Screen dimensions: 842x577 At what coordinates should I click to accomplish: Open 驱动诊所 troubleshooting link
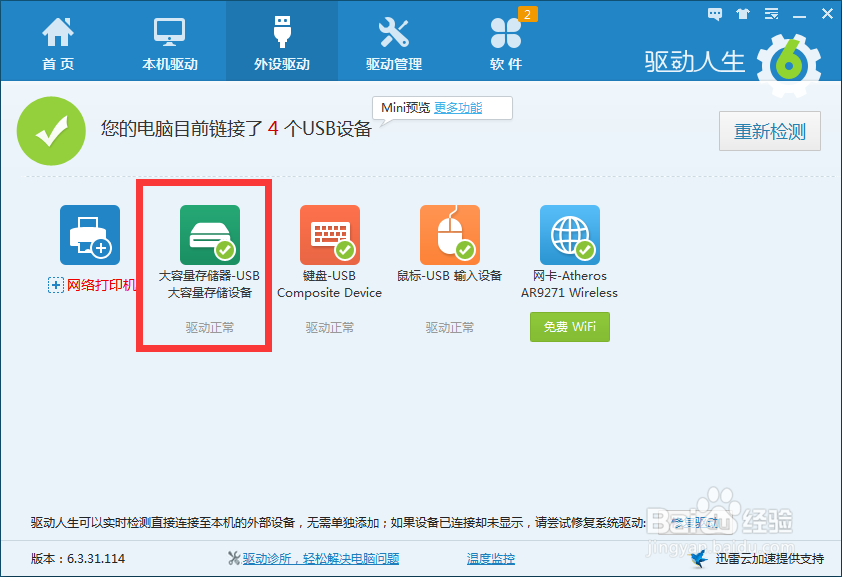pos(321,559)
